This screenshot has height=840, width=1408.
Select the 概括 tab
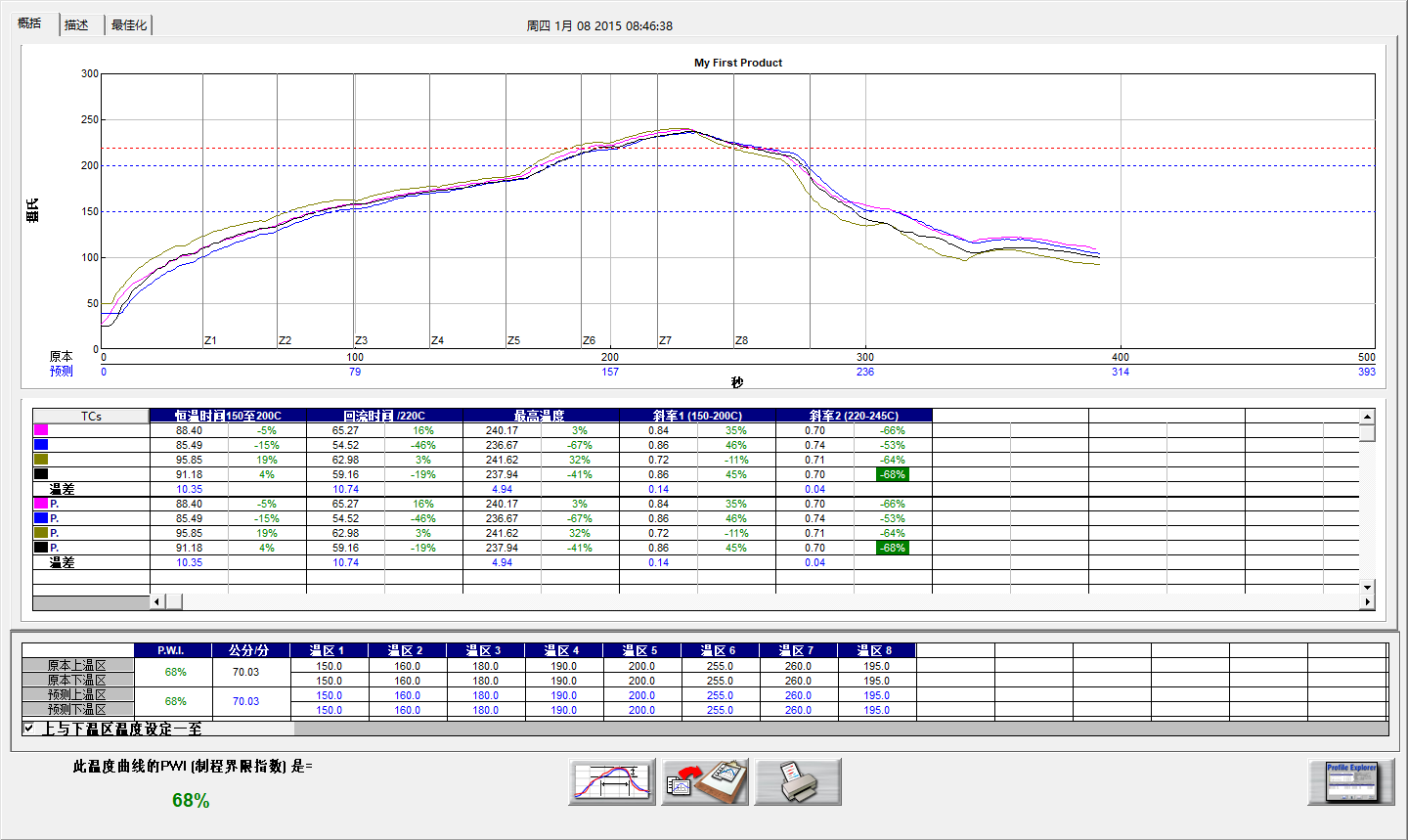coord(30,23)
